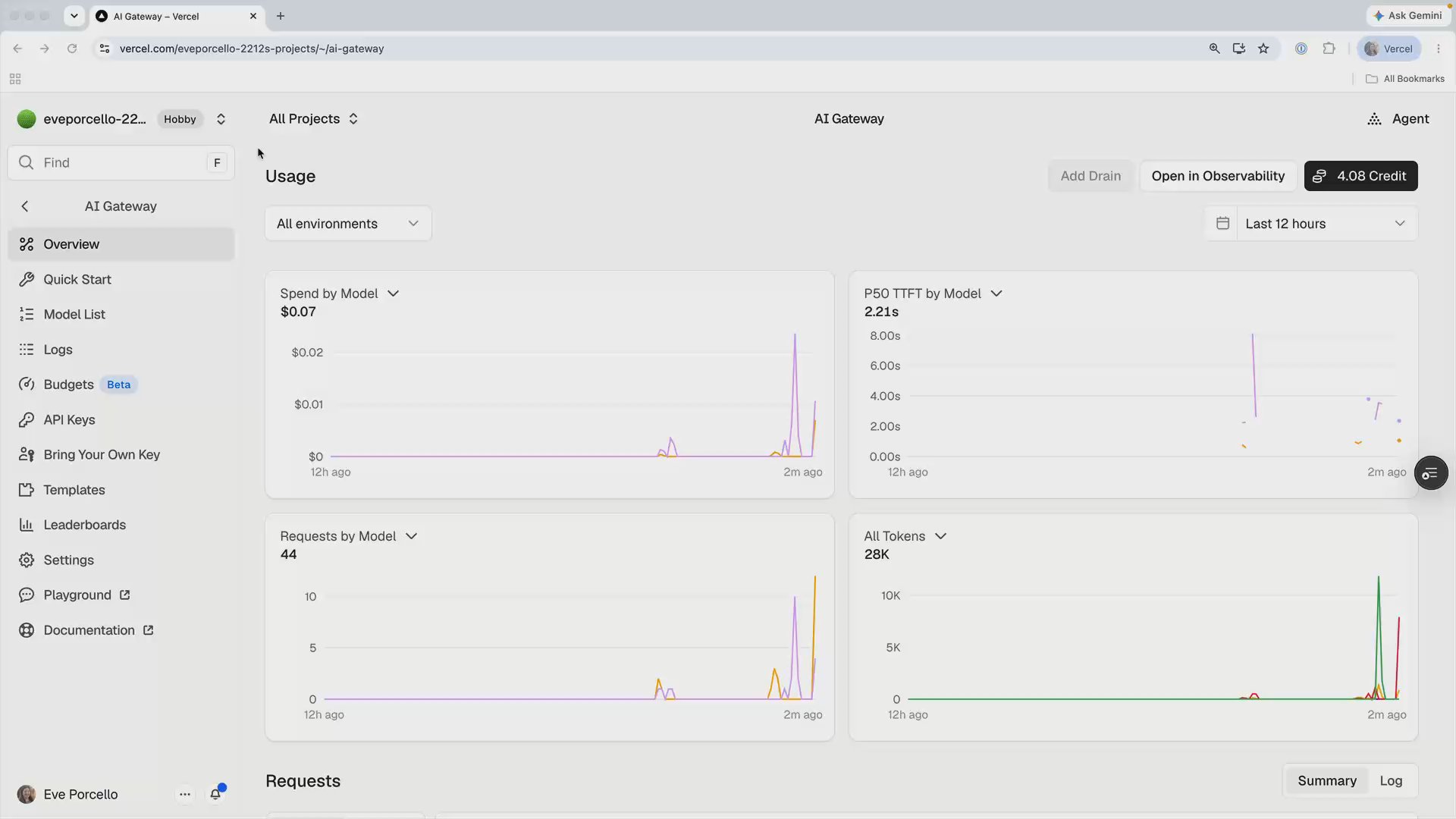Reload the browser page

(72, 49)
